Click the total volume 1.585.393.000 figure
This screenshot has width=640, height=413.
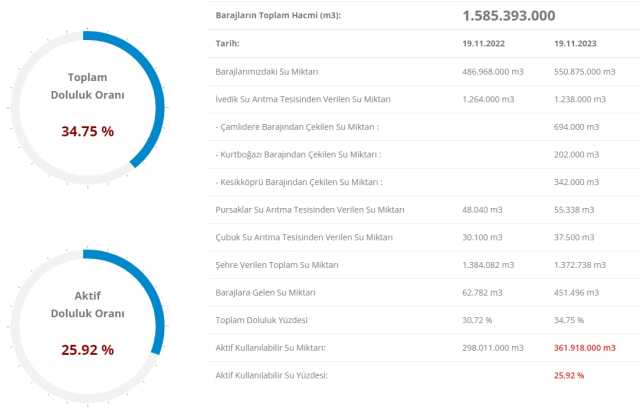(509, 16)
